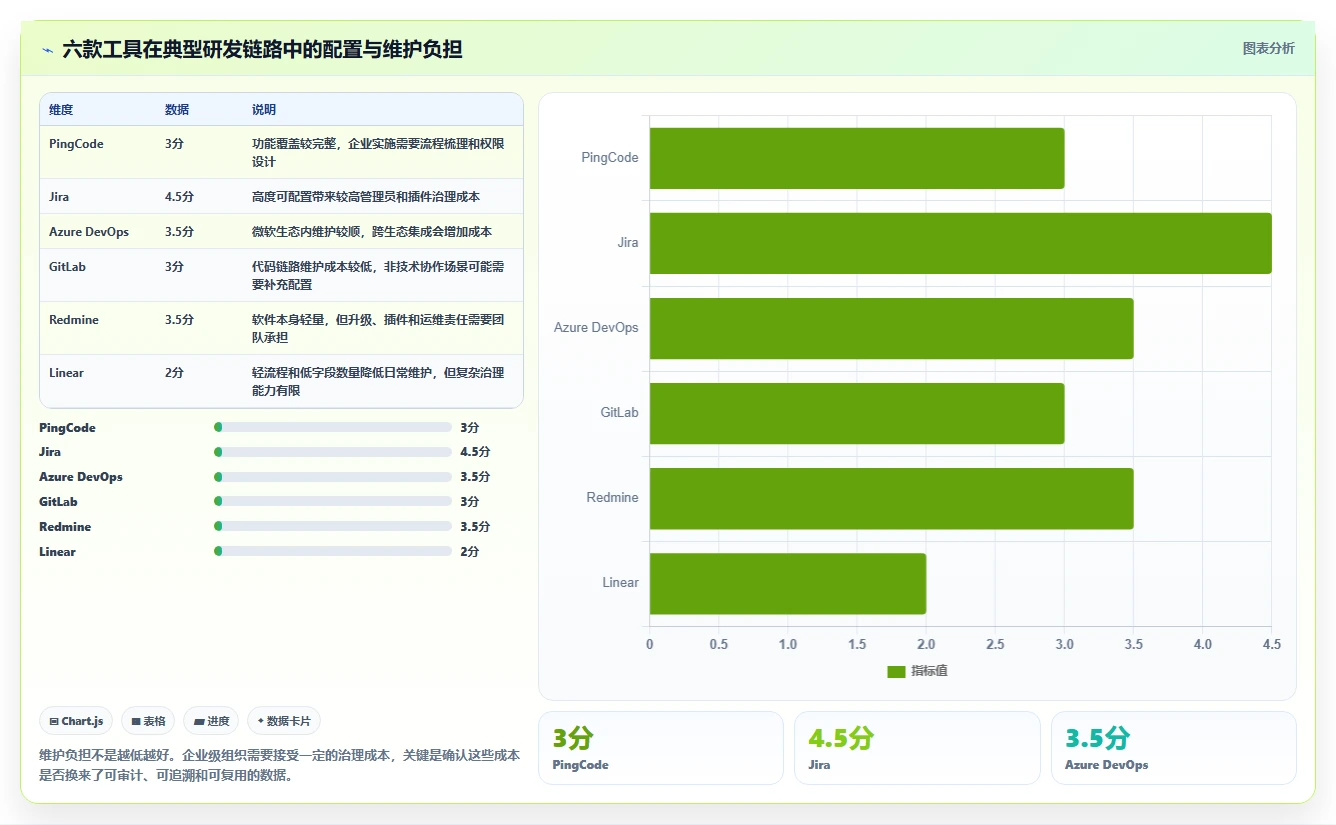Click the GitLab bar in chart
The image size is (1336, 825).
857,413
